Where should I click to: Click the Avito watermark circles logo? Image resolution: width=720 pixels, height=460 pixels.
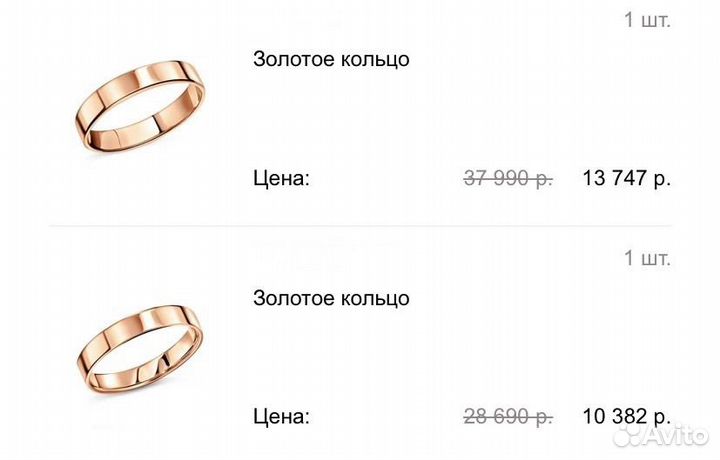628,435
